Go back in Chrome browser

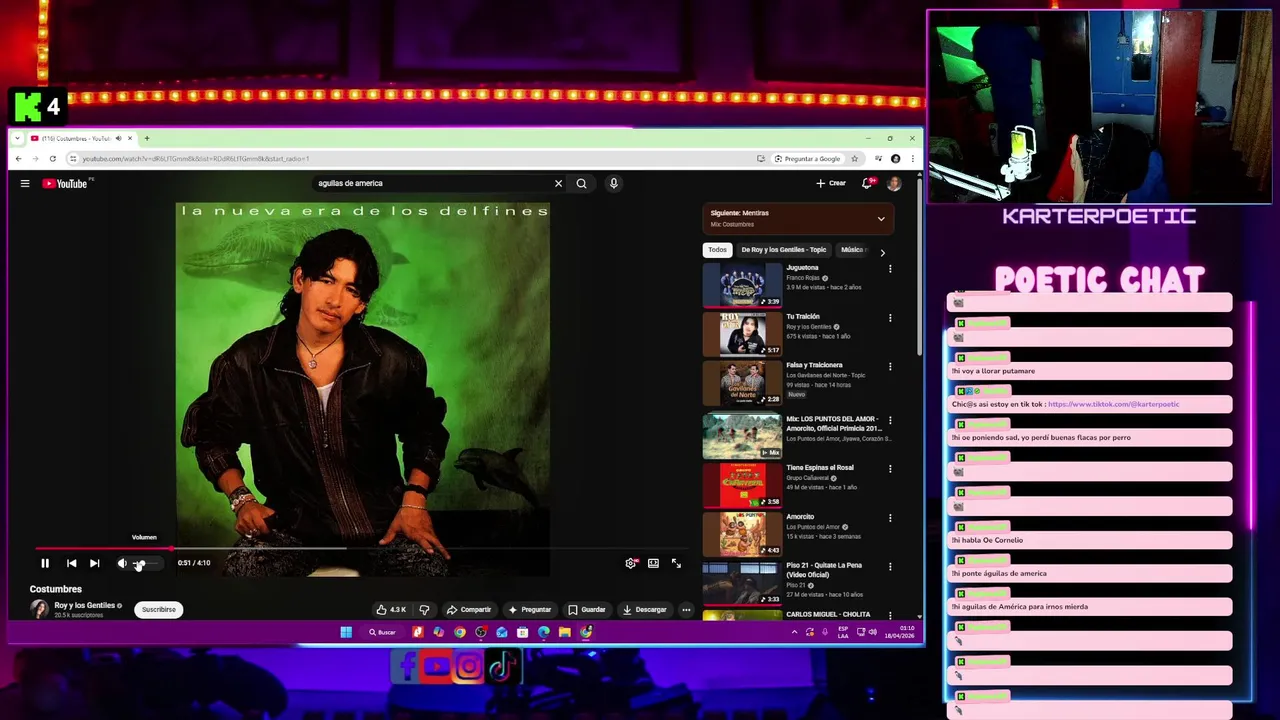18,159
